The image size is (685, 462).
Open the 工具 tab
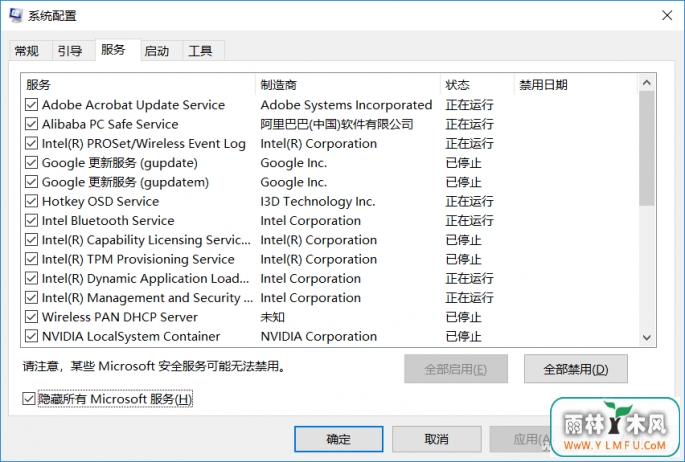click(x=200, y=51)
